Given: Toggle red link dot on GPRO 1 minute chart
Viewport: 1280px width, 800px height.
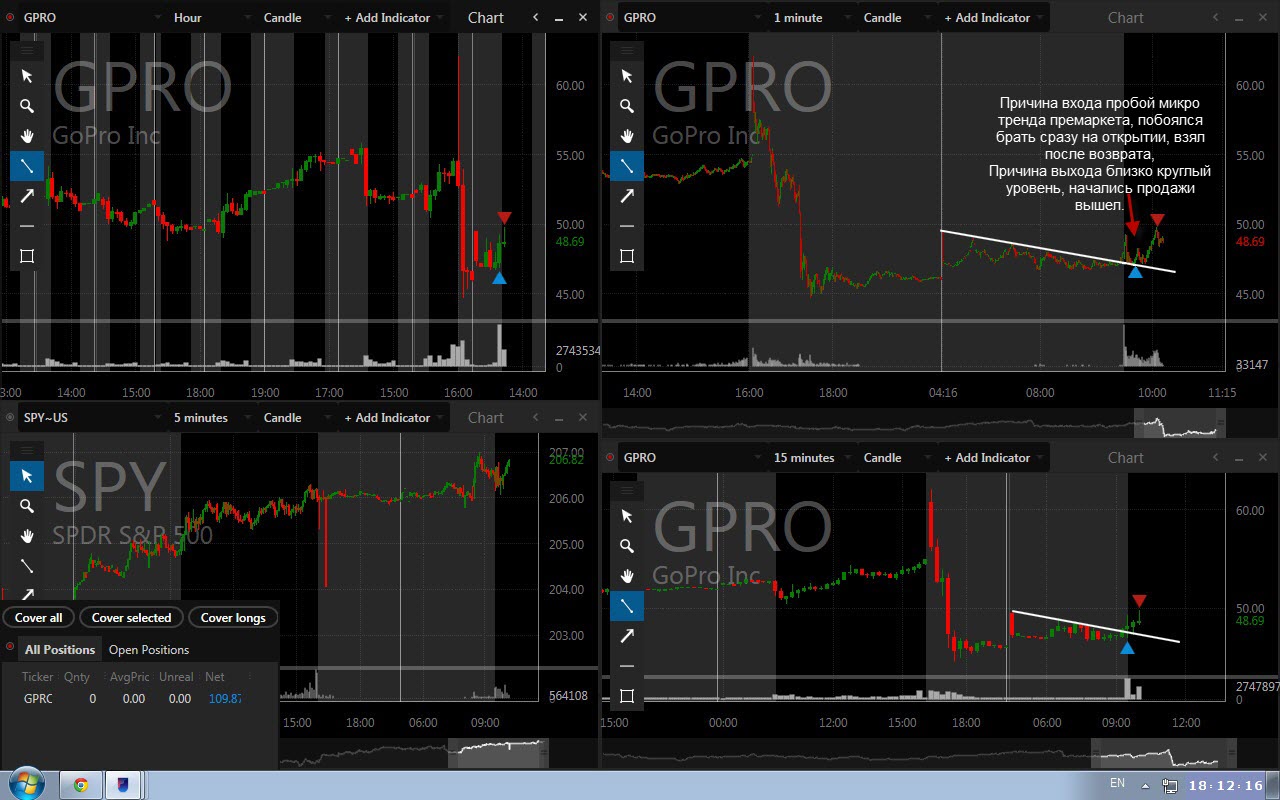Looking at the screenshot, I should click(x=610, y=18).
